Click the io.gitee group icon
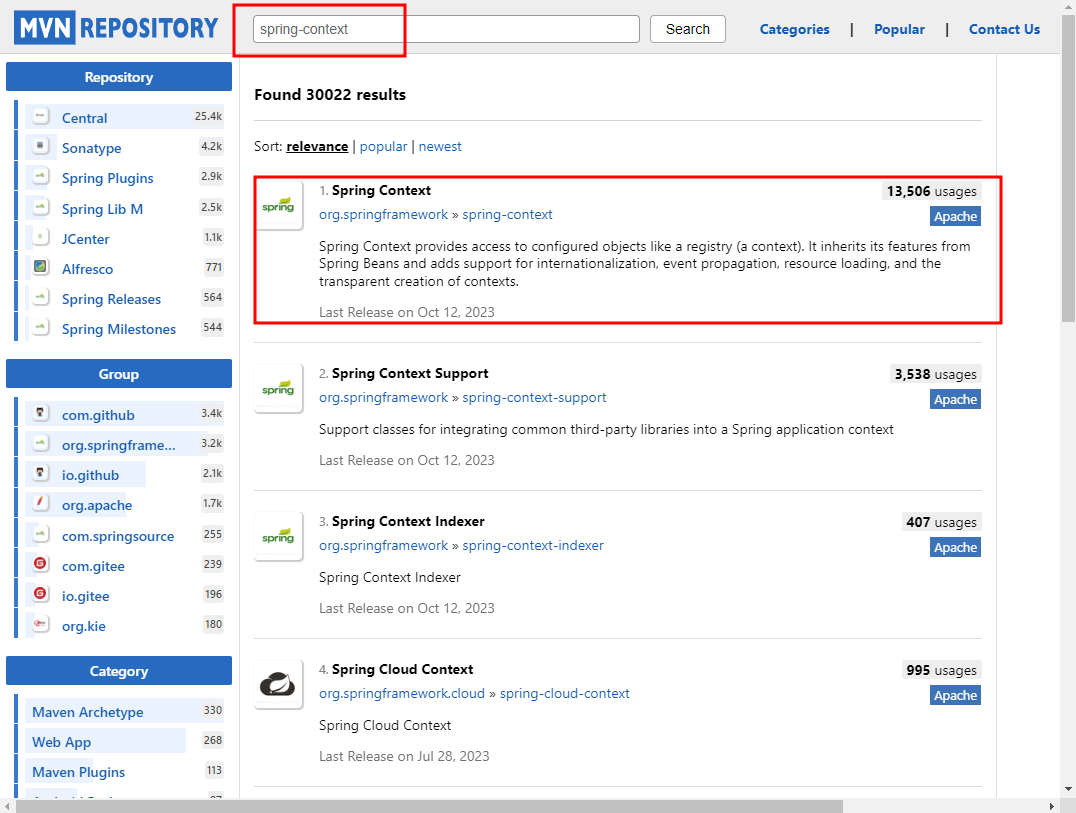This screenshot has width=1076, height=813. [40, 594]
